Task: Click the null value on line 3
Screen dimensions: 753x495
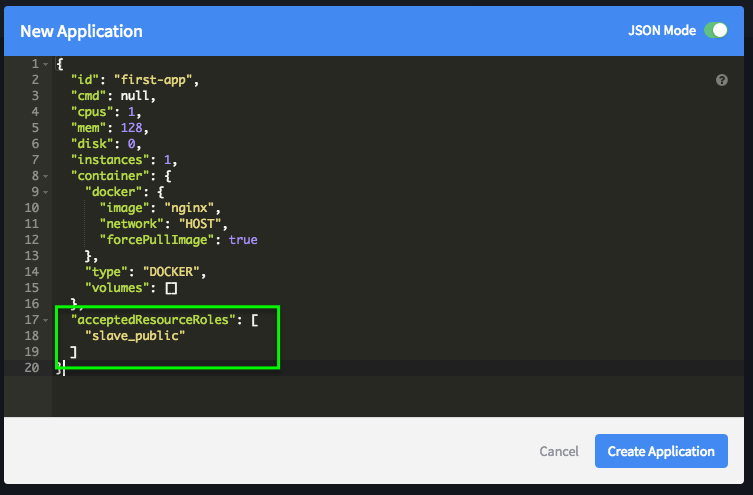Action: (134, 96)
